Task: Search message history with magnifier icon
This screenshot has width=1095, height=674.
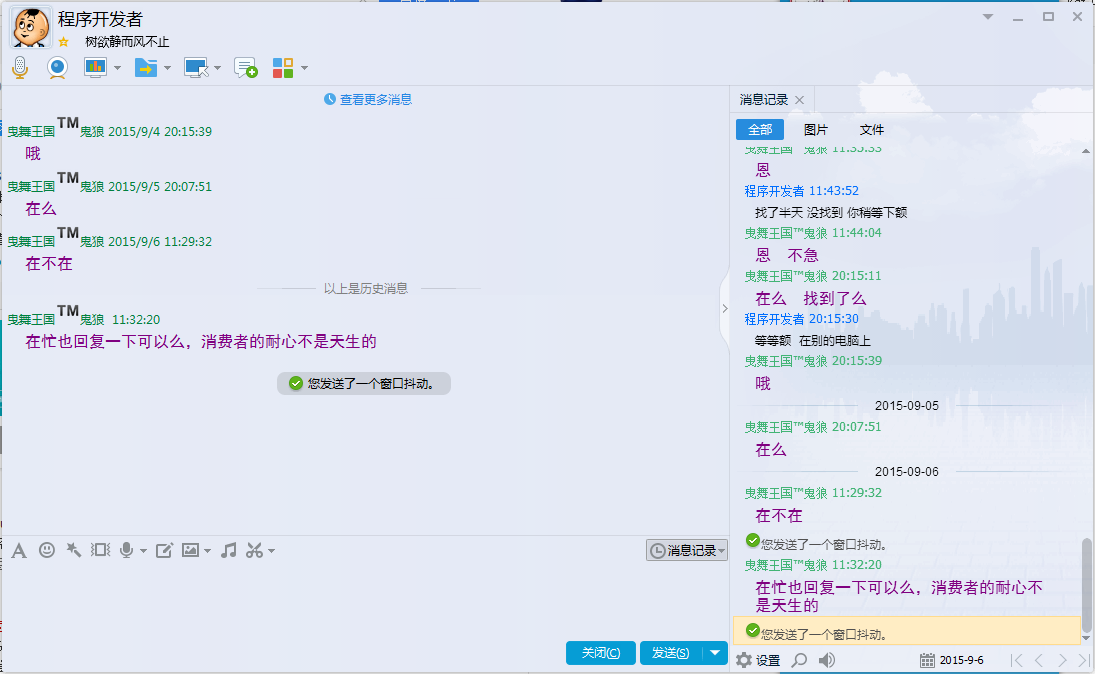Action: click(800, 660)
